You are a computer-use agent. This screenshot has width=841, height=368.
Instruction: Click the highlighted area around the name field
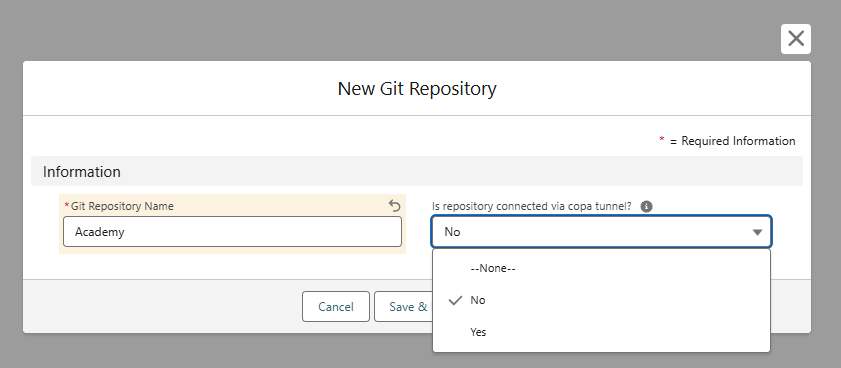232,224
